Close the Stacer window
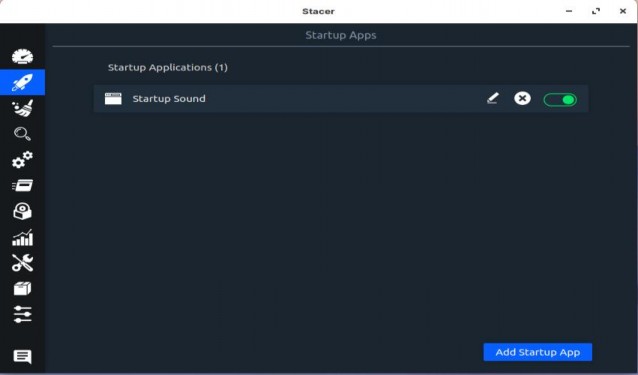Image resolution: width=638 pixels, height=375 pixels. click(623, 11)
